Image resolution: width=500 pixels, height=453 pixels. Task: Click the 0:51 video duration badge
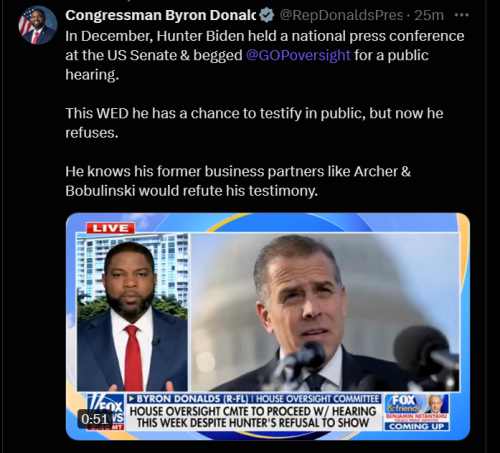tap(95, 419)
